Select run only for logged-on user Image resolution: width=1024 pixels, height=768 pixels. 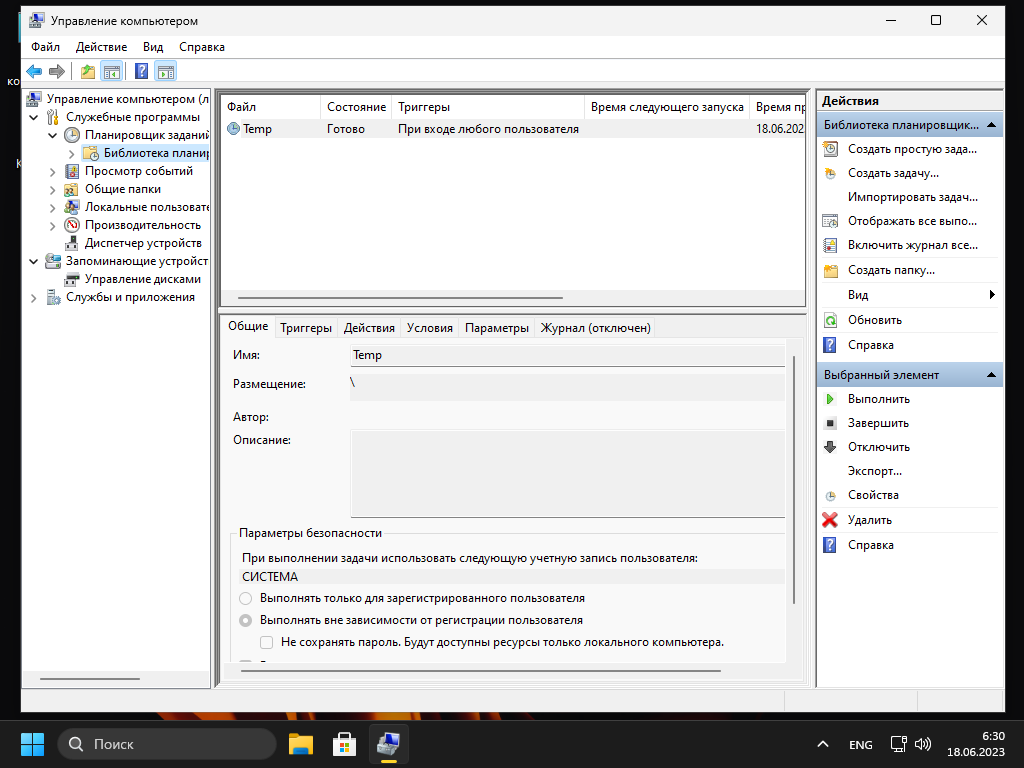(246, 598)
